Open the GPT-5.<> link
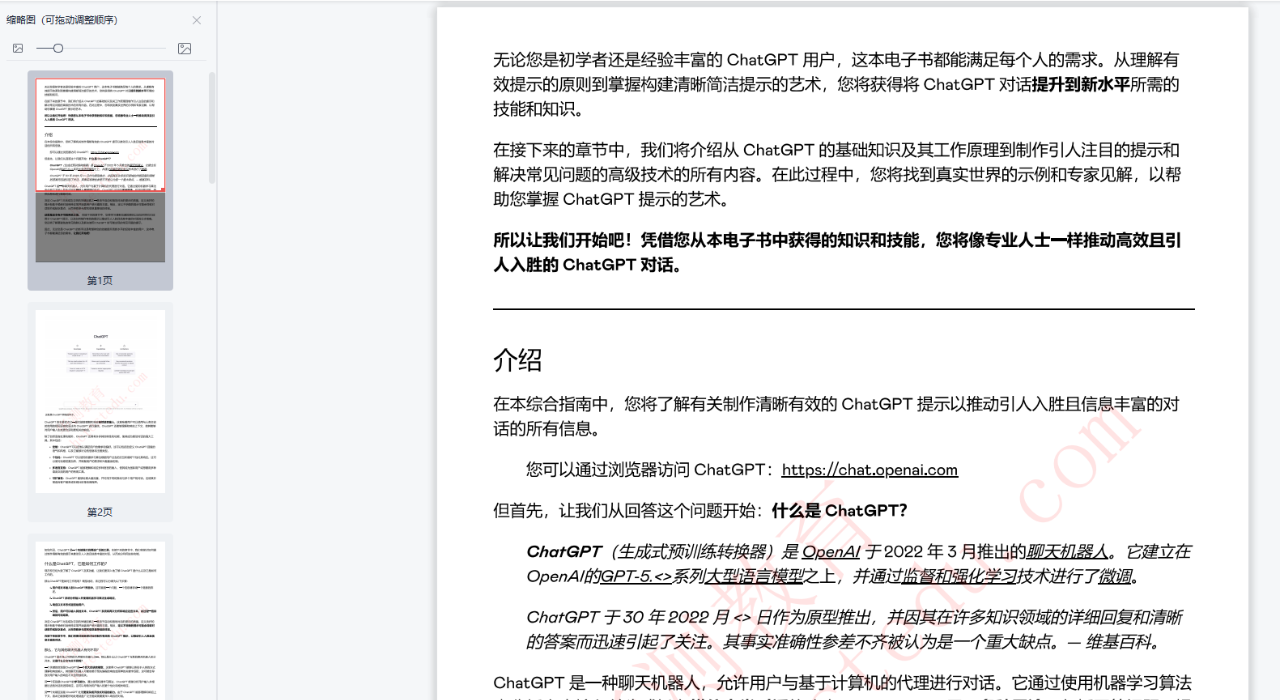Screen dimensions: 1280x700 (x=635, y=576)
